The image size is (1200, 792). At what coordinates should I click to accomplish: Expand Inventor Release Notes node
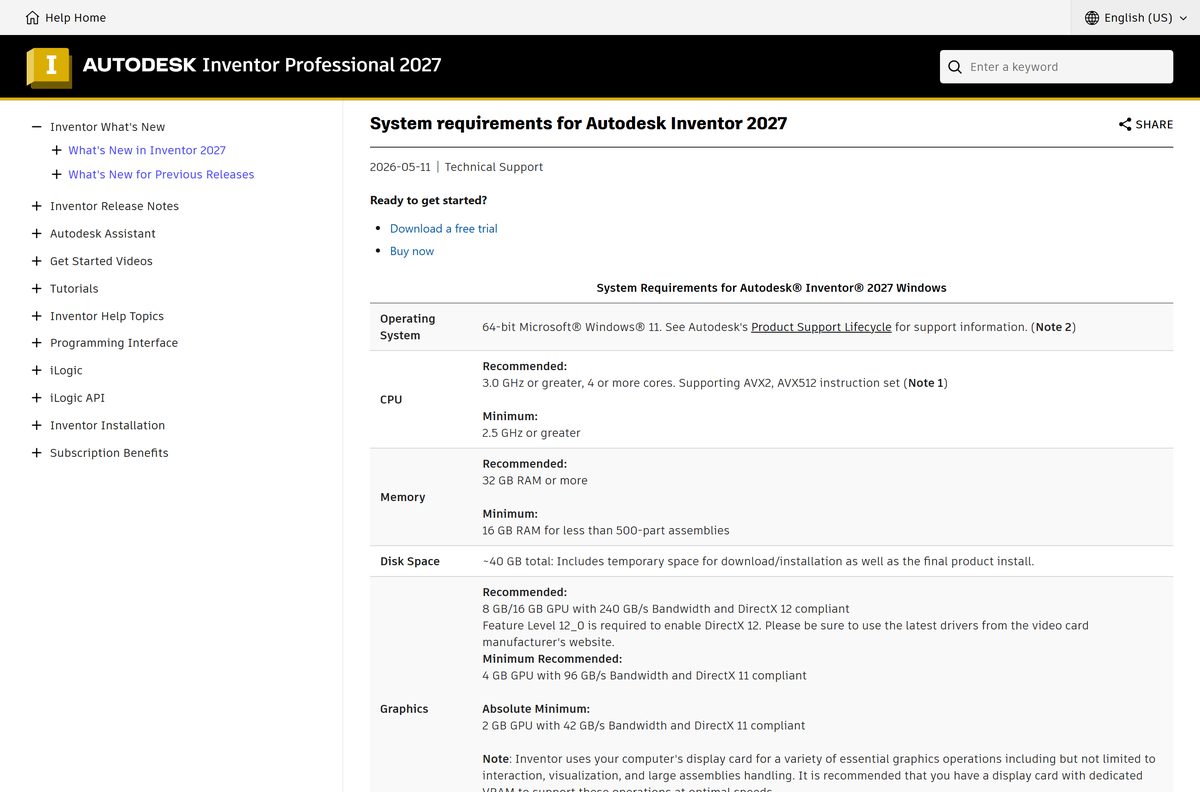37,206
